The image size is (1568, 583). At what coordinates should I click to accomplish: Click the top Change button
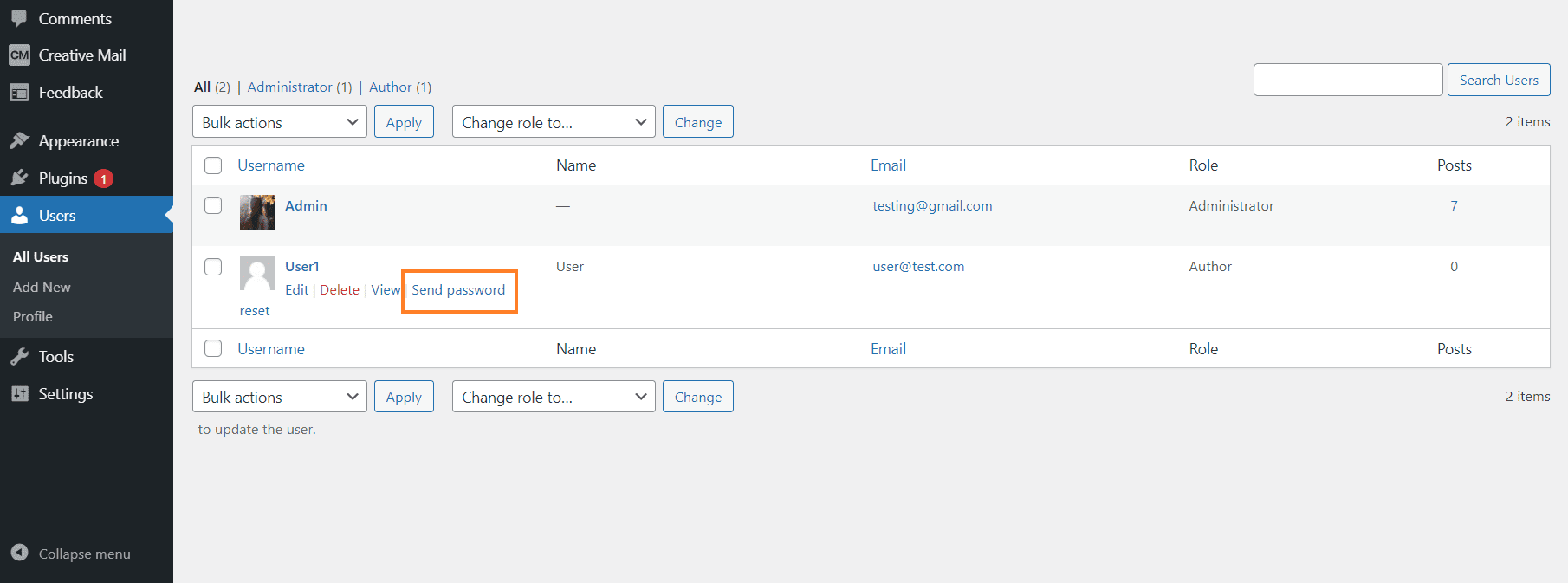tap(698, 122)
